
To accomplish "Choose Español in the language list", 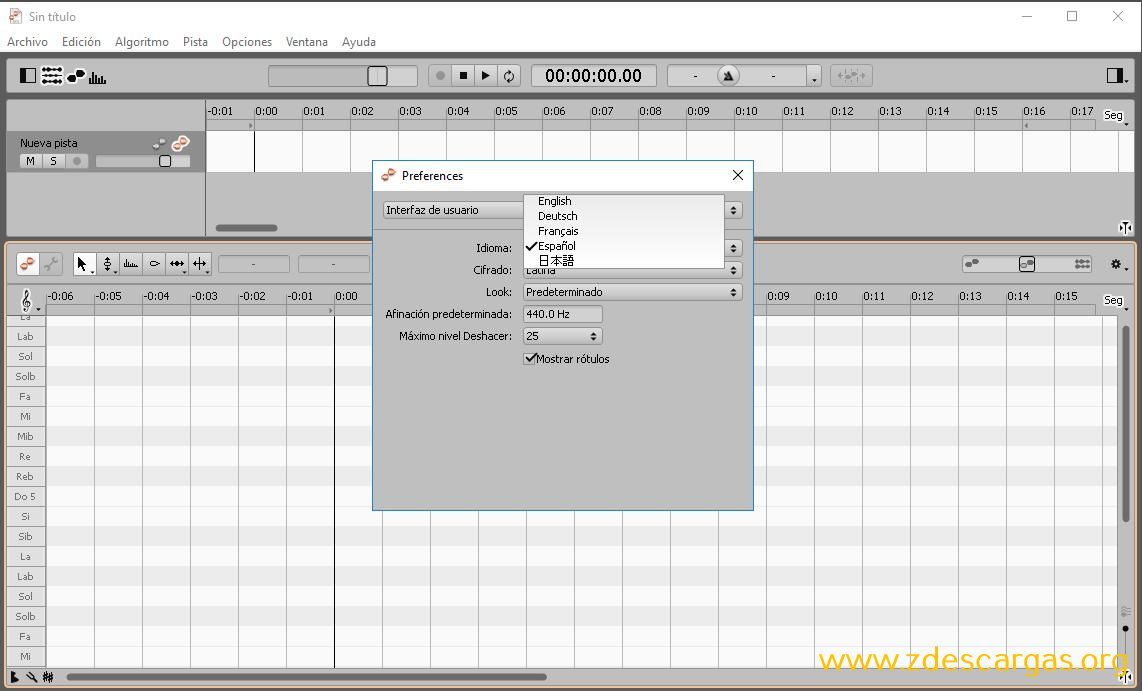I will coord(623,246).
